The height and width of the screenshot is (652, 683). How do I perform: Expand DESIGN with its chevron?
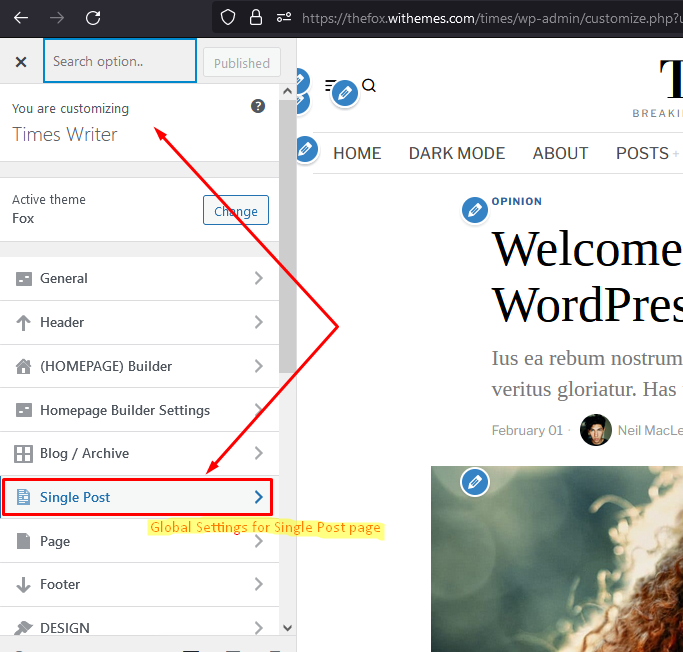[259, 628]
